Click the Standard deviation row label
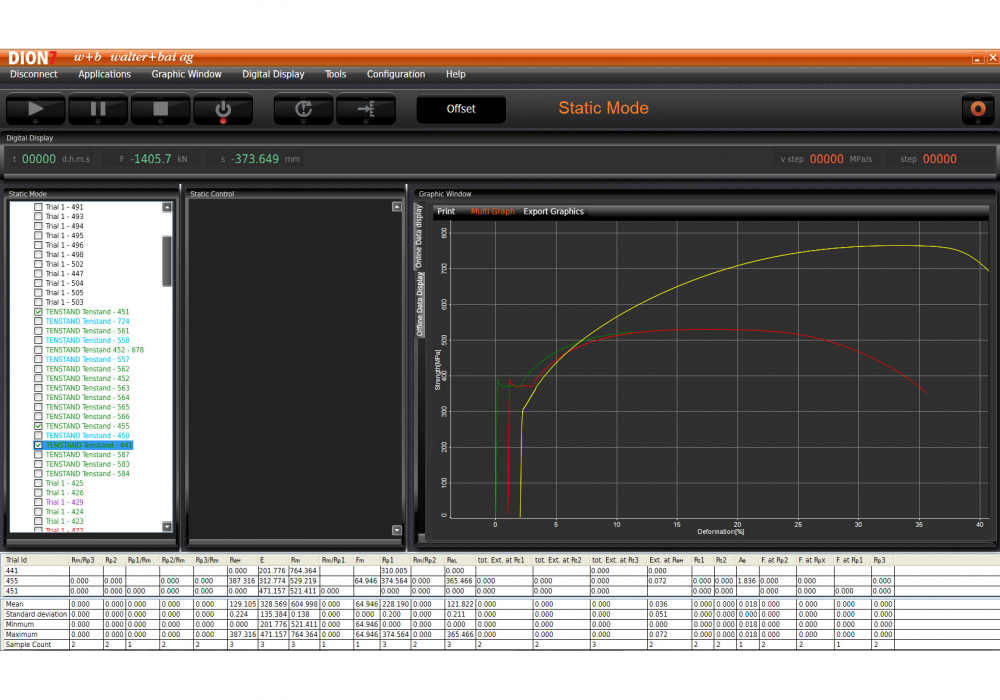 [36, 614]
